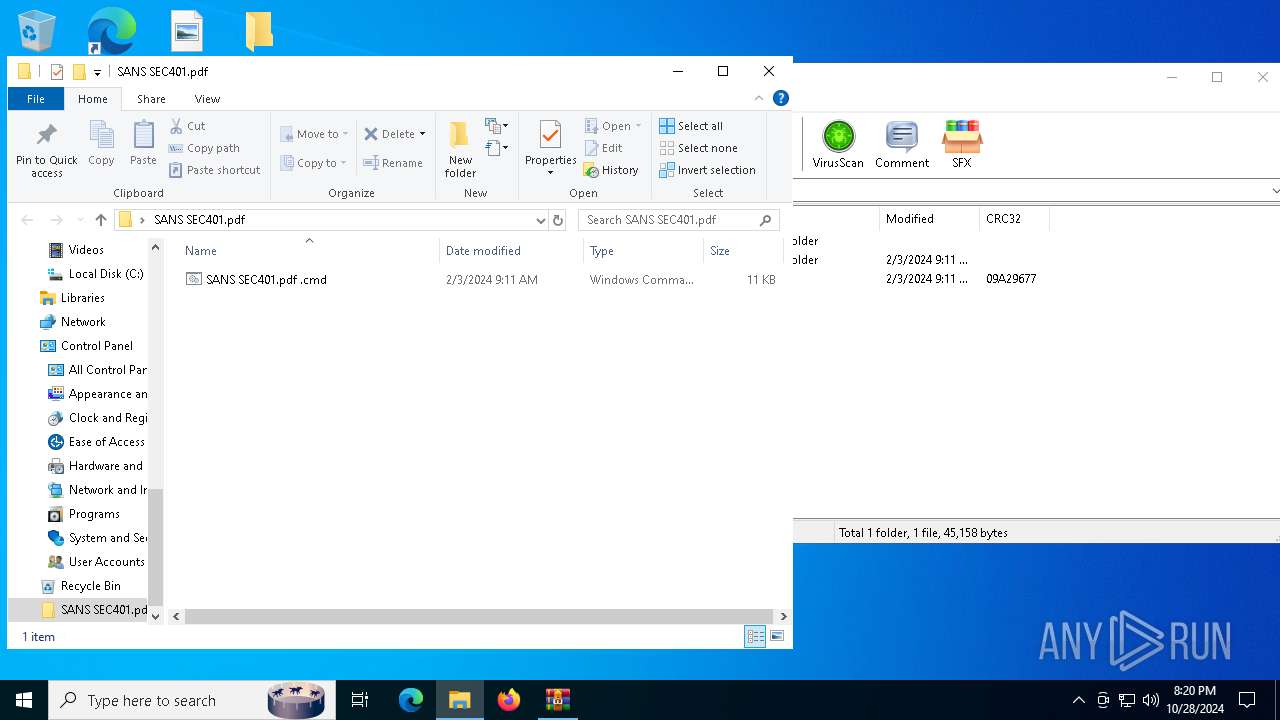Open Task View on taskbar
This screenshot has height=720, width=1280.
(x=360, y=700)
